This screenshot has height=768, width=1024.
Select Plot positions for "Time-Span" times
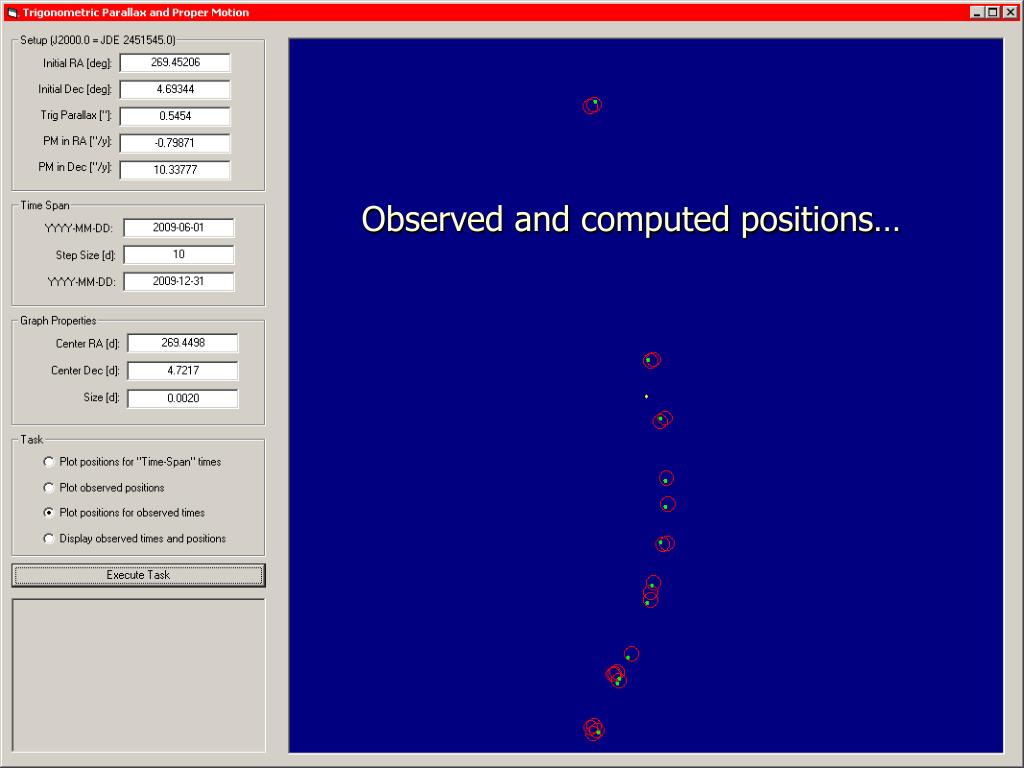coord(133,462)
